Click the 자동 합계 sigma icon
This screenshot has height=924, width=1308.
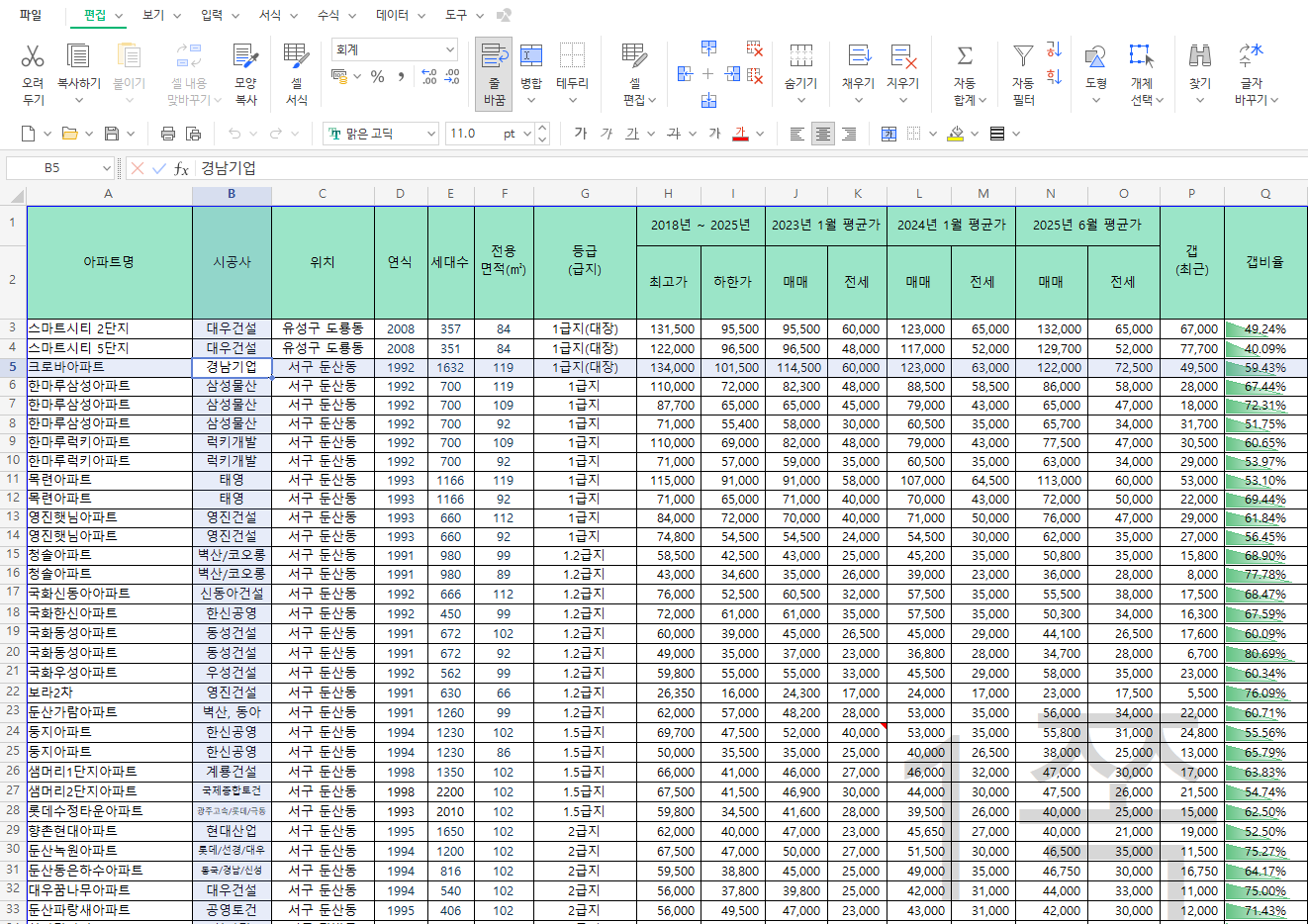click(x=964, y=56)
